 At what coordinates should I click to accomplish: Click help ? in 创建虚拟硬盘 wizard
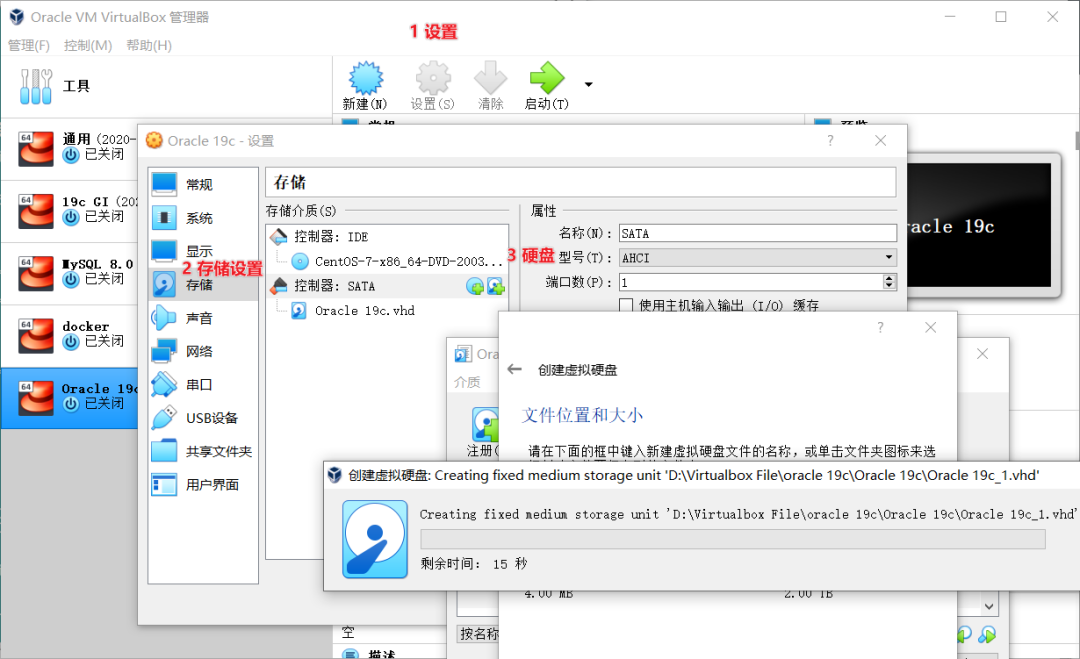[x=880, y=327]
